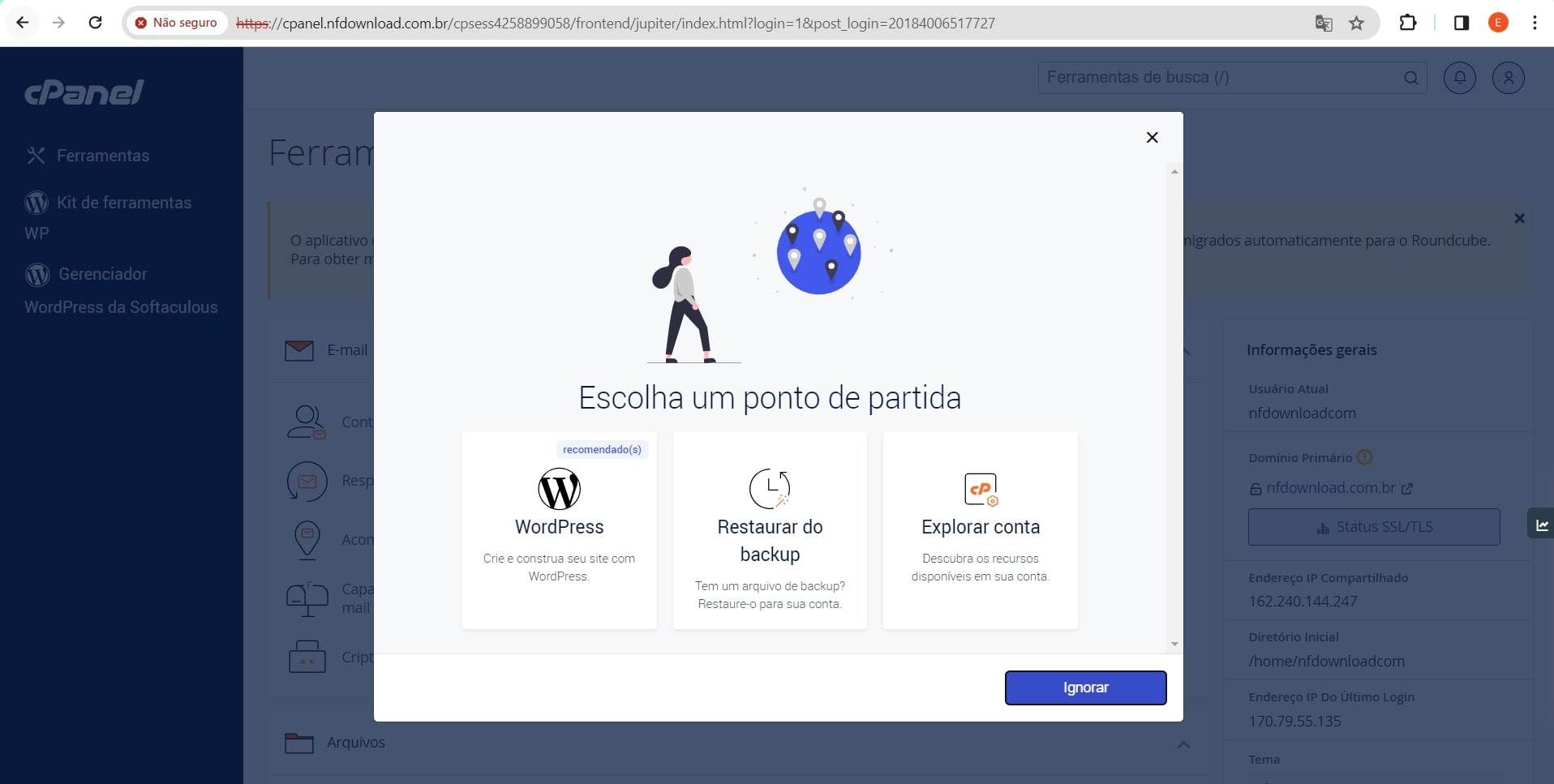Open Status SSL/TLS
The image size is (1554, 784).
click(x=1374, y=526)
